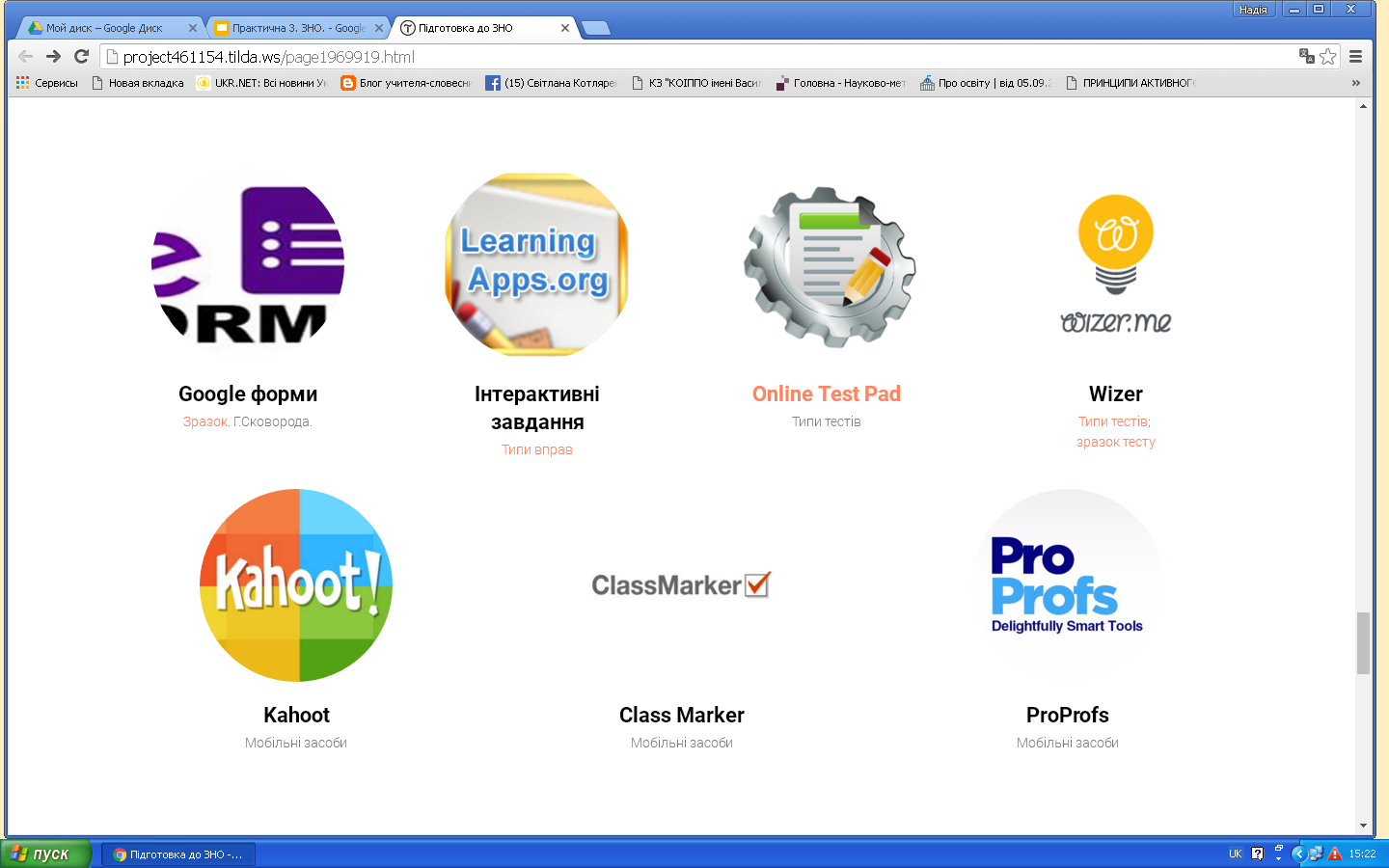Viewport: 1389px width, 868px height.
Task: Click the 'Class Marker' heading
Action: (682, 715)
